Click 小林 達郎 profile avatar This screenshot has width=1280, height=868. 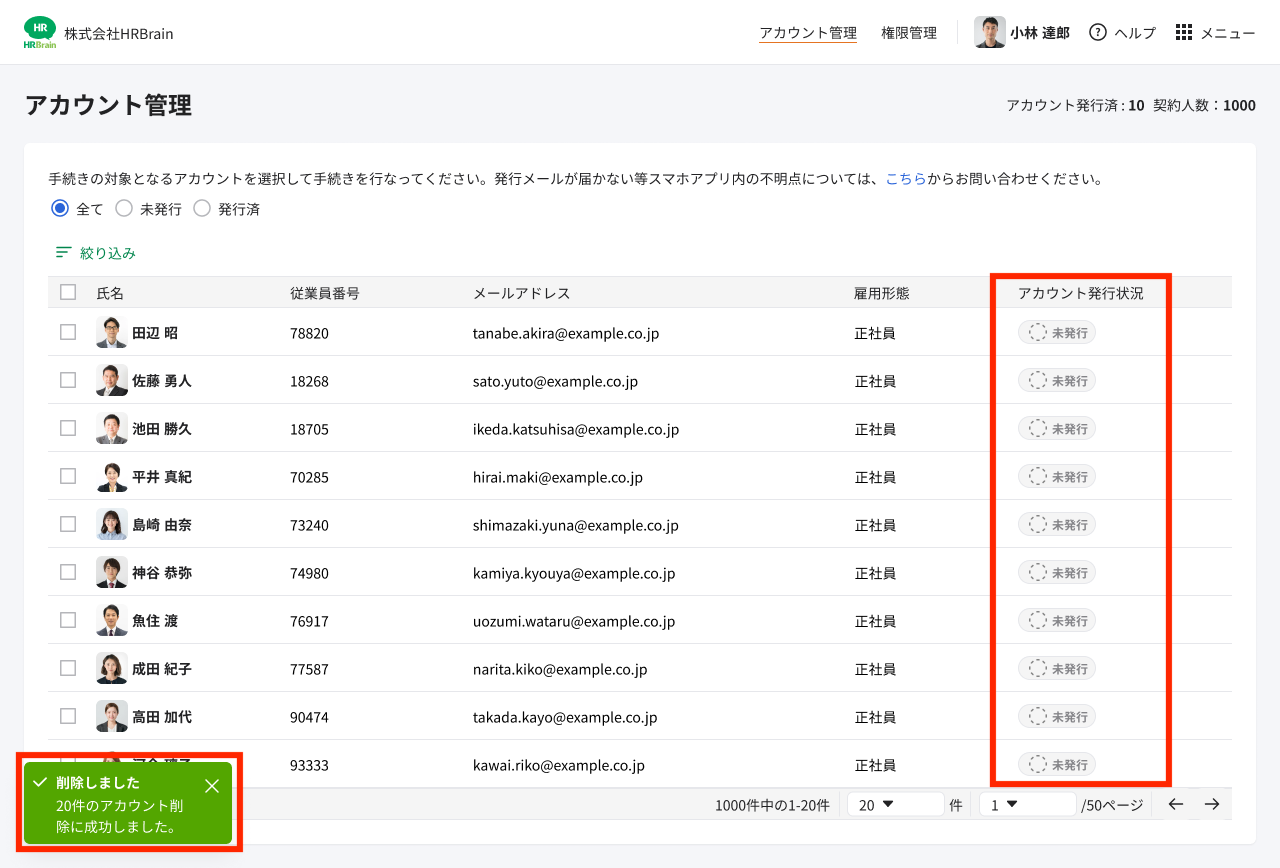click(989, 32)
